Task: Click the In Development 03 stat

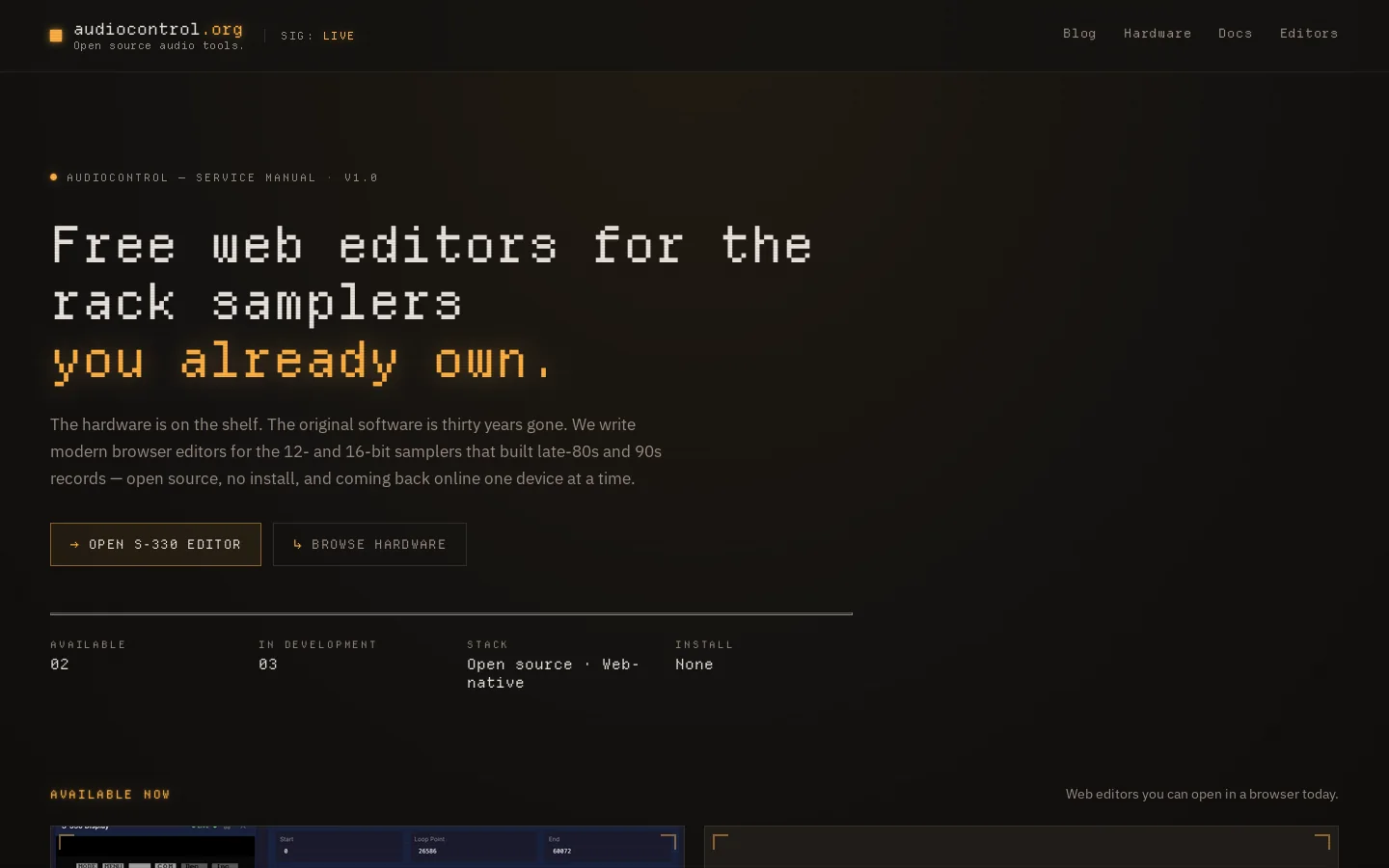Action: (x=317, y=655)
